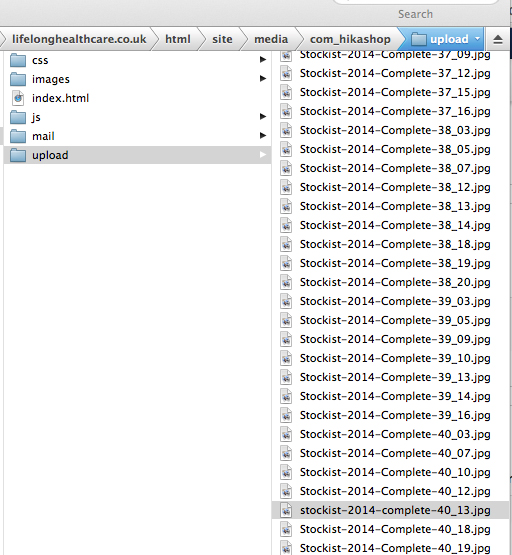This screenshot has width=512, height=555.
Task: Click the eject icon in path bar
Action: coord(498,39)
